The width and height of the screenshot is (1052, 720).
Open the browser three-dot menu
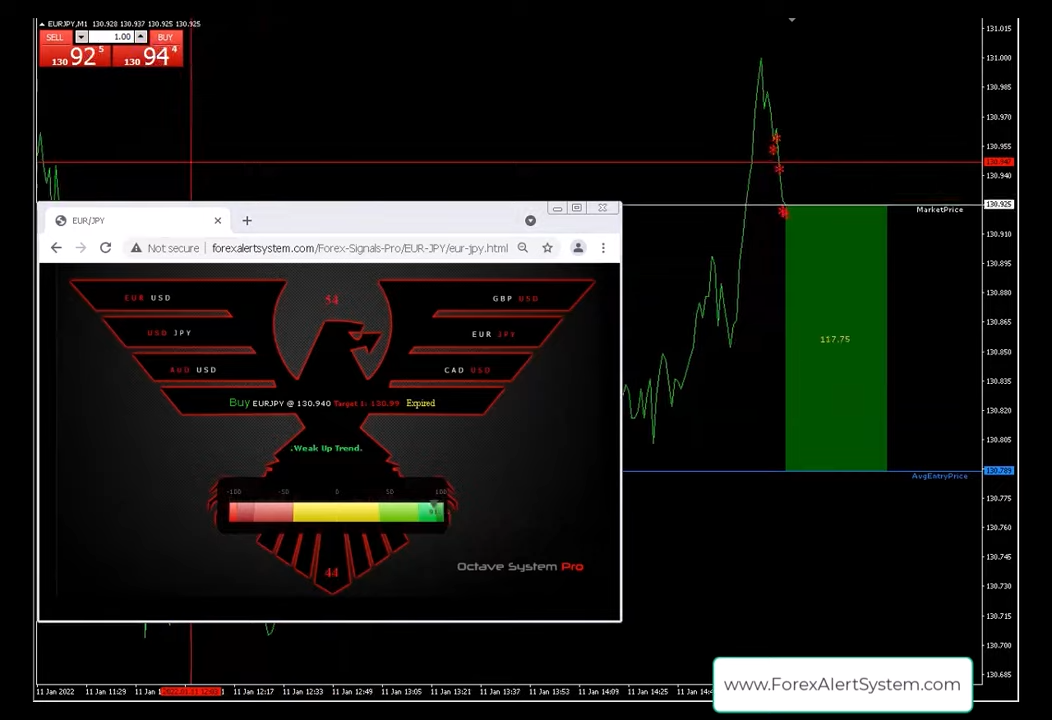click(x=603, y=248)
